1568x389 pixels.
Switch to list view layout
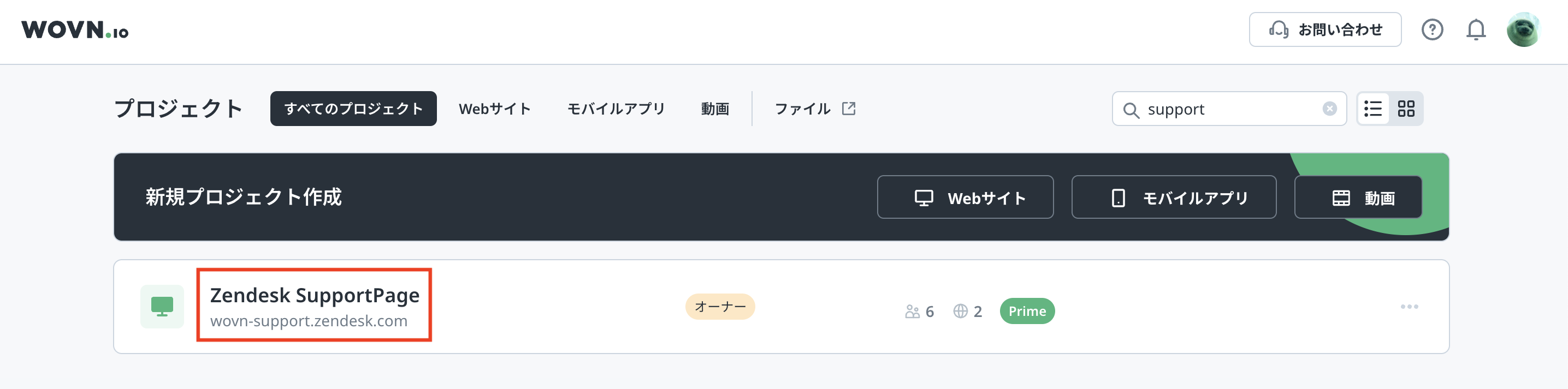1373,109
